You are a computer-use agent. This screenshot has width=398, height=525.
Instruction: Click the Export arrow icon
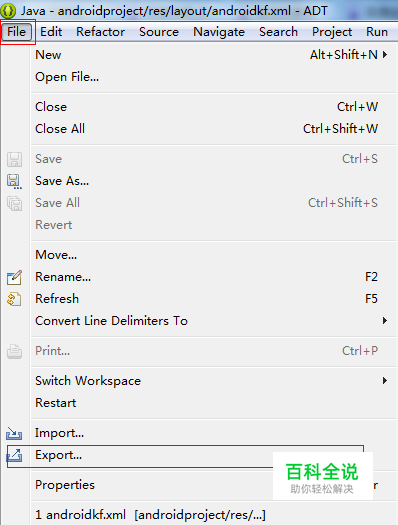[14, 455]
